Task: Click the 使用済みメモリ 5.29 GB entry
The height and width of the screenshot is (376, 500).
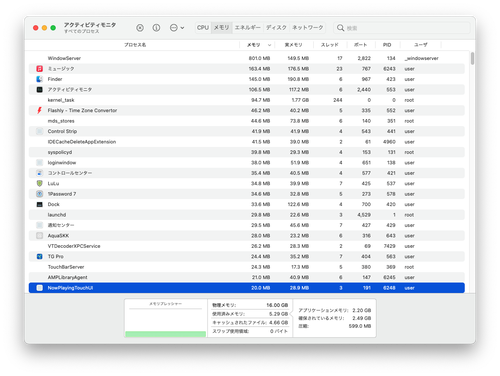Action: click(250, 314)
